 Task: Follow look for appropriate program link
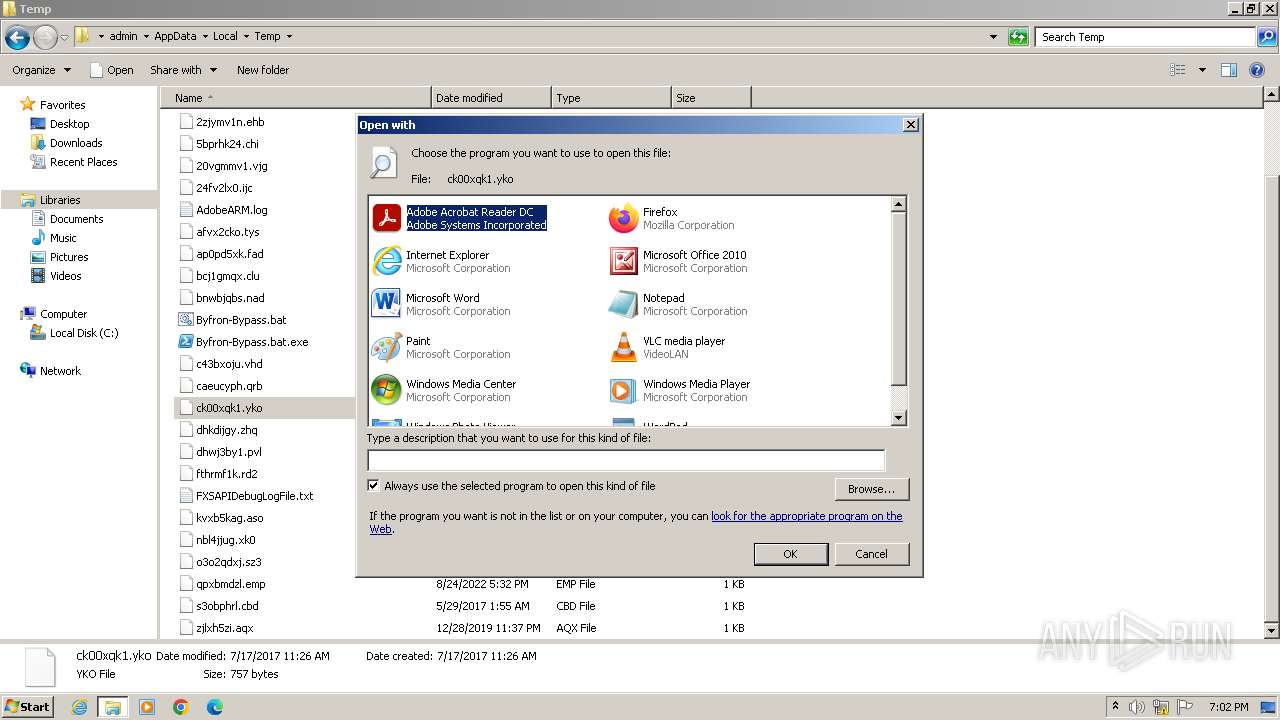[806, 517]
